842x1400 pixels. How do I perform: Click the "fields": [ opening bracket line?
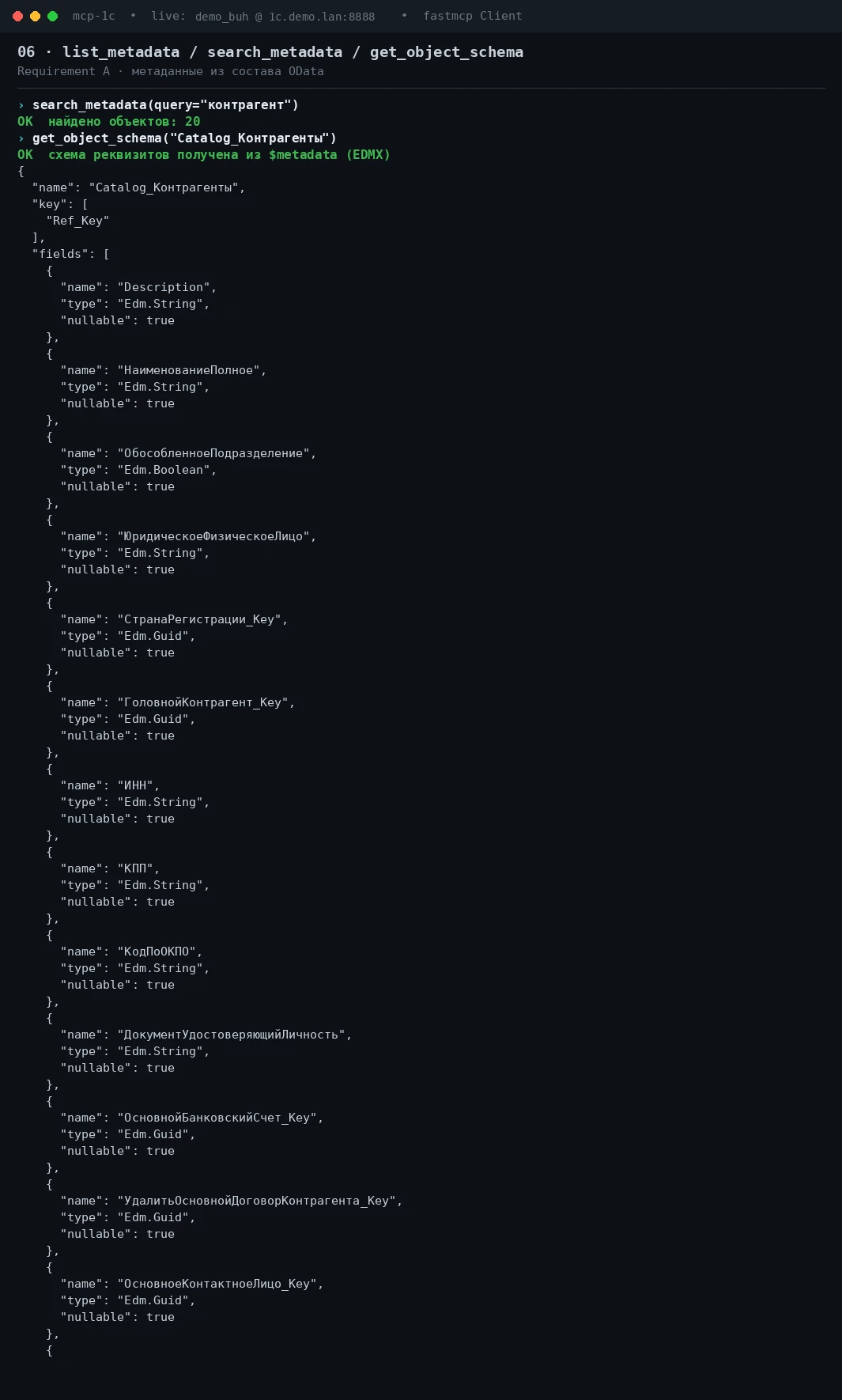70,254
